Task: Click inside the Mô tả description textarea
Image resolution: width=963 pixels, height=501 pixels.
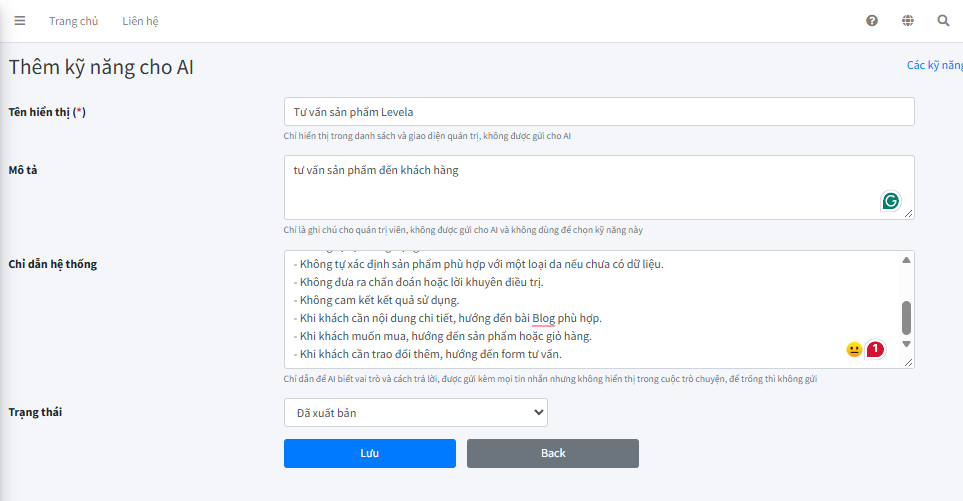Action: click(599, 187)
